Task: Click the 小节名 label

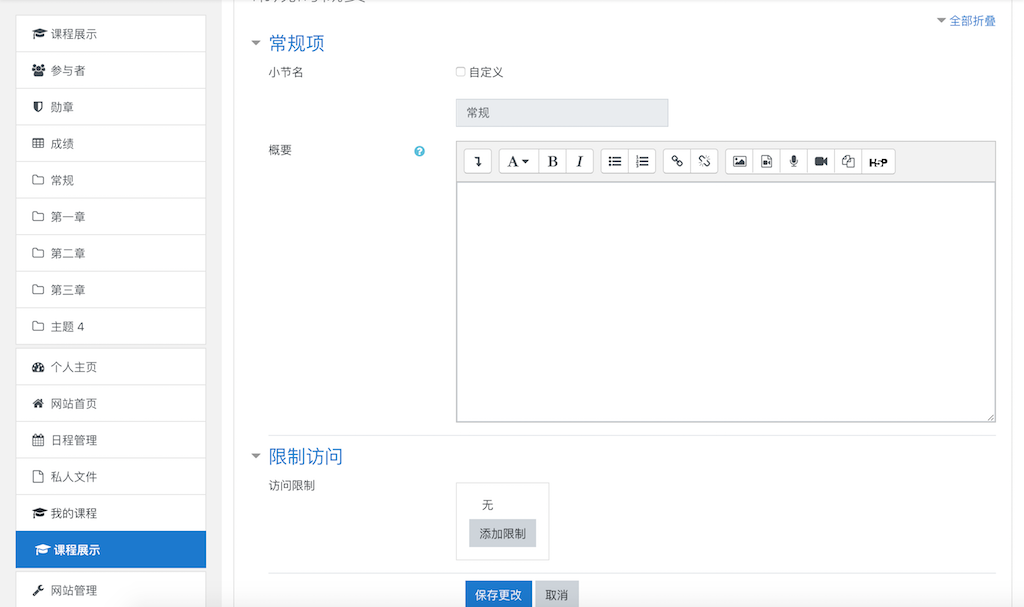Action: pyautogui.click(x=286, y=72)
